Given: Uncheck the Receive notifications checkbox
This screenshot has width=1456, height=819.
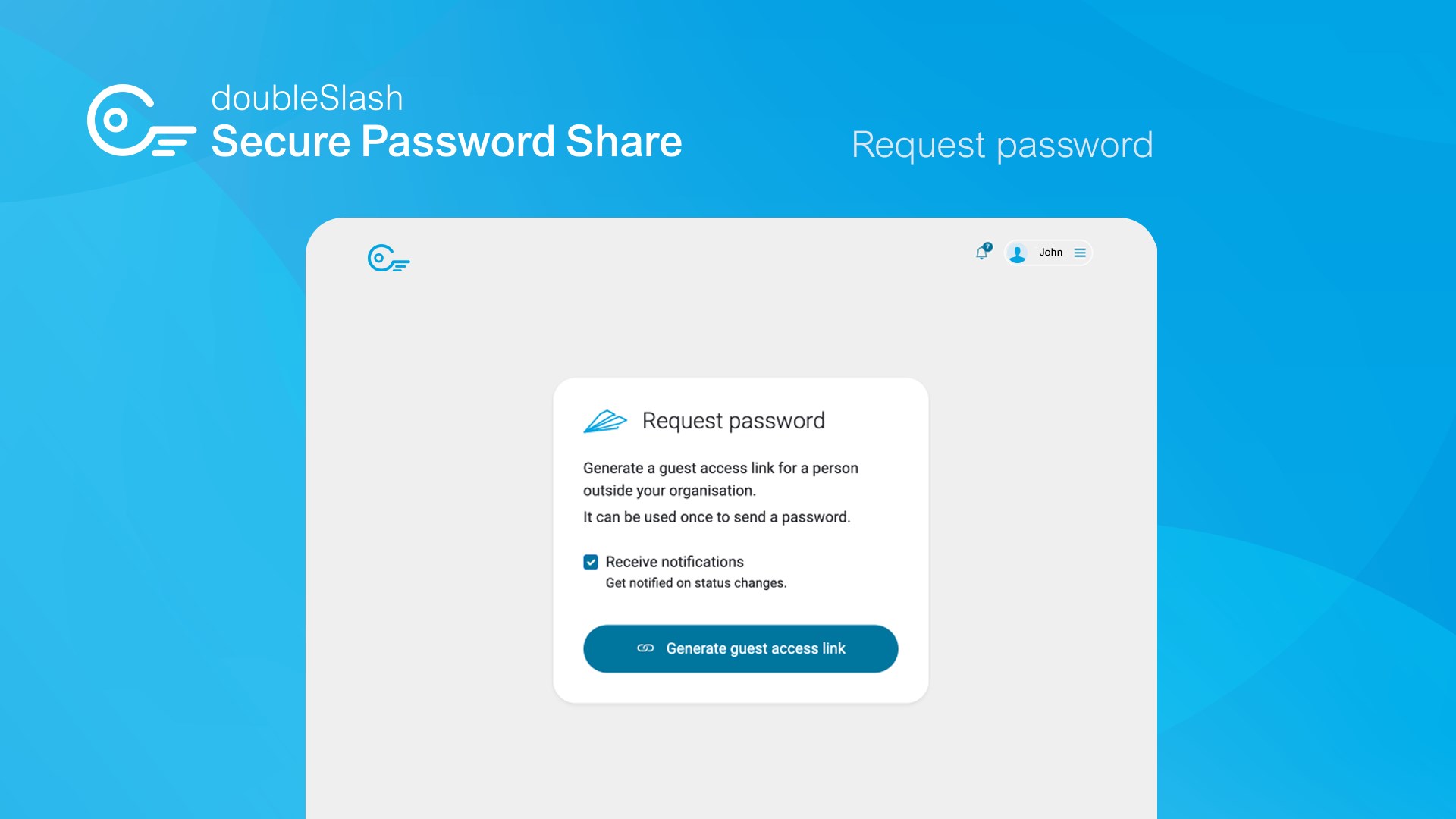Looking at the screenshot, I should (x=591, y=562).
